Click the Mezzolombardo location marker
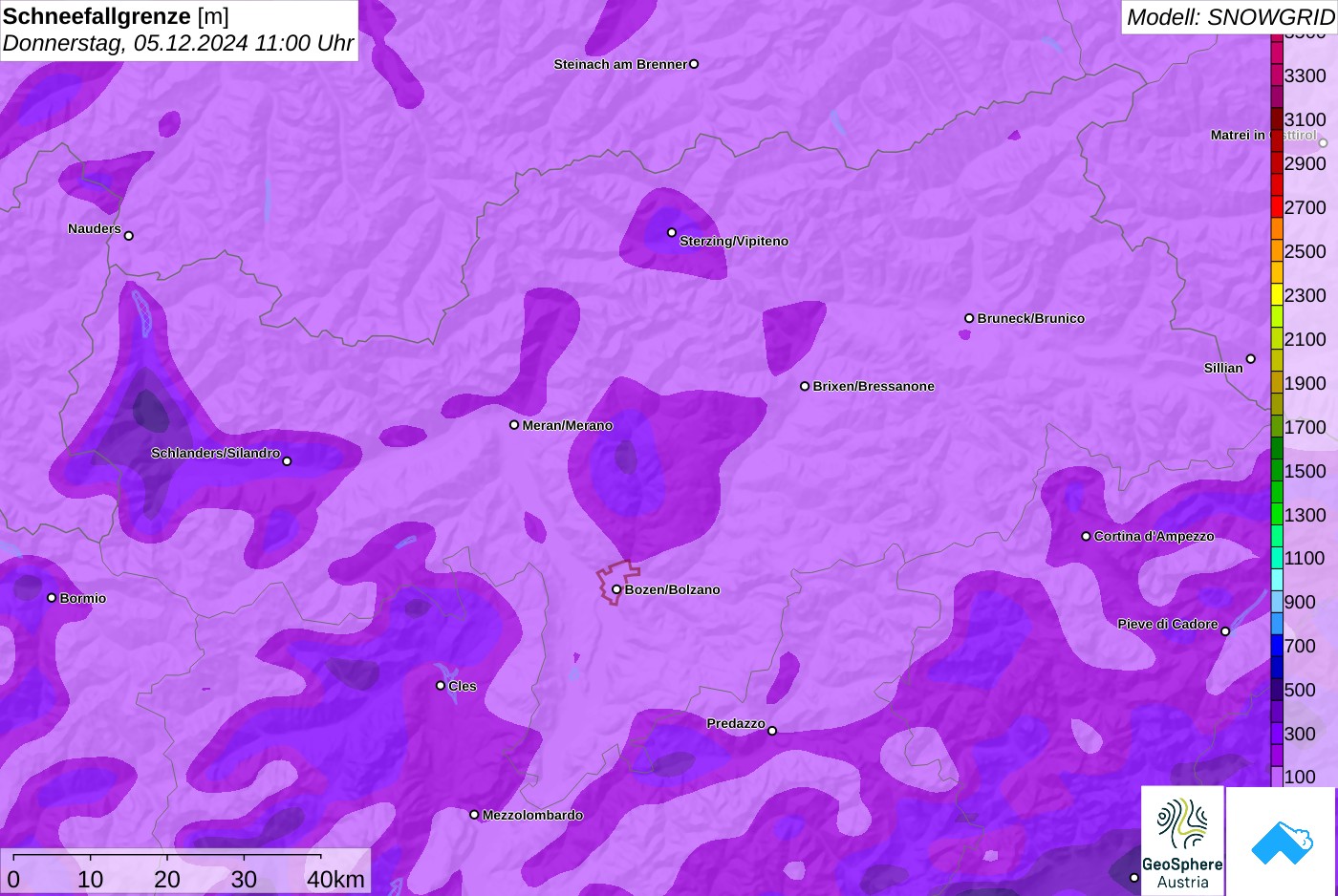The height and width of the screenshot is (896, 1338). (474, 815)
